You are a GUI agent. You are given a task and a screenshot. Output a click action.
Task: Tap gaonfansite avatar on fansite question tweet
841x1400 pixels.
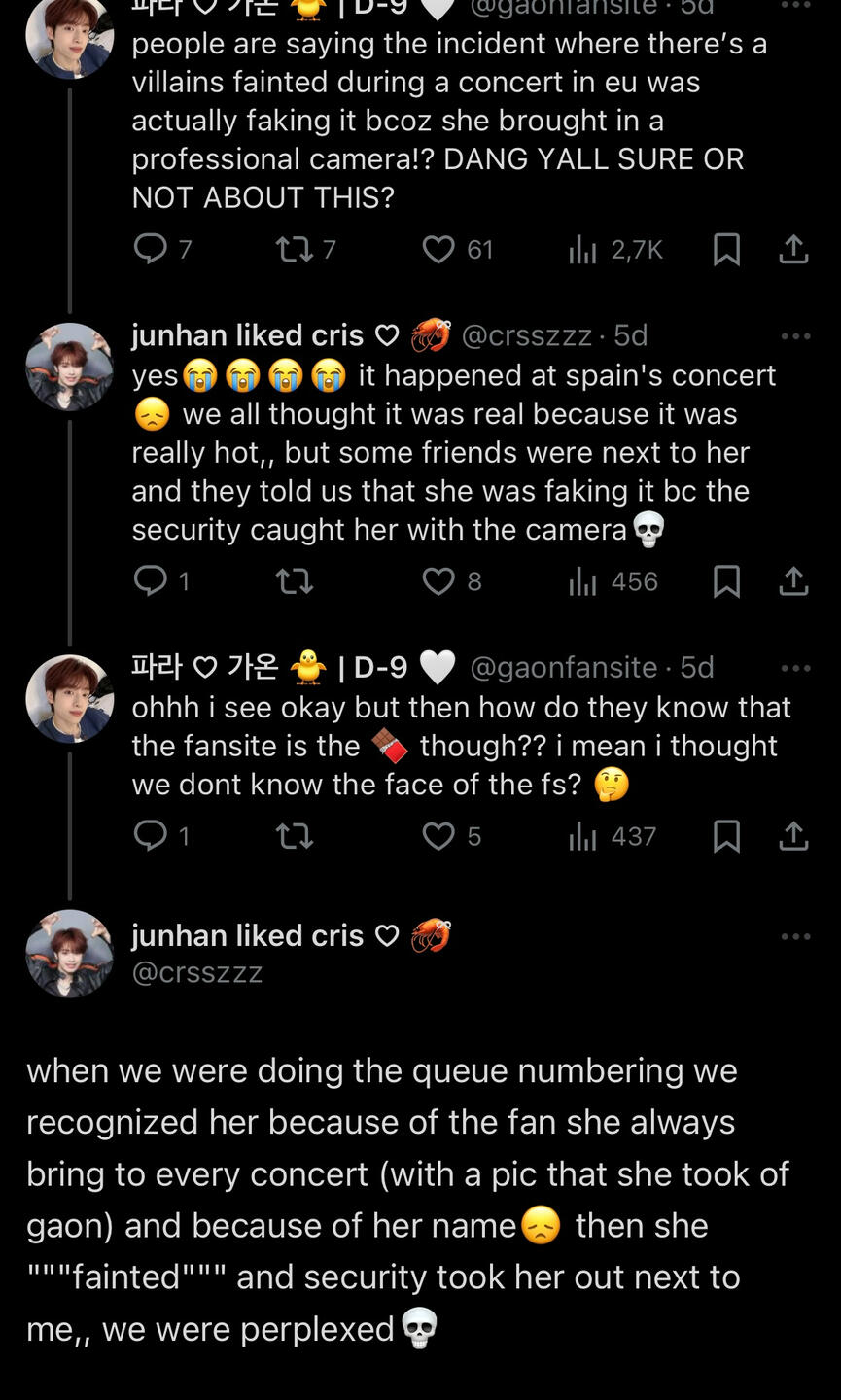(x=69, y=698)
